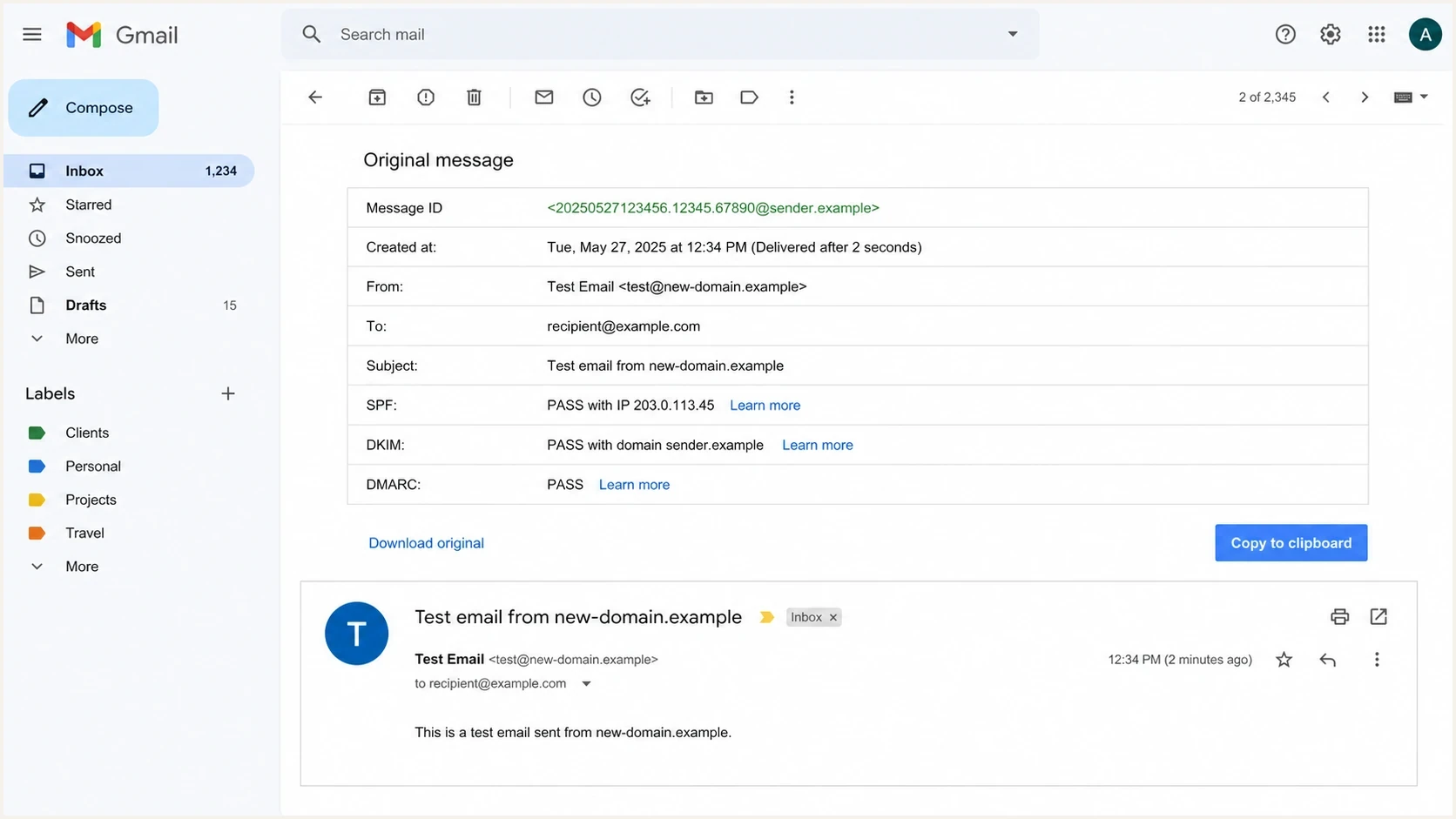Click the Move to folder icon
Screen dimensions: 1456x819
pyautogui.click(x=704, y=97)
